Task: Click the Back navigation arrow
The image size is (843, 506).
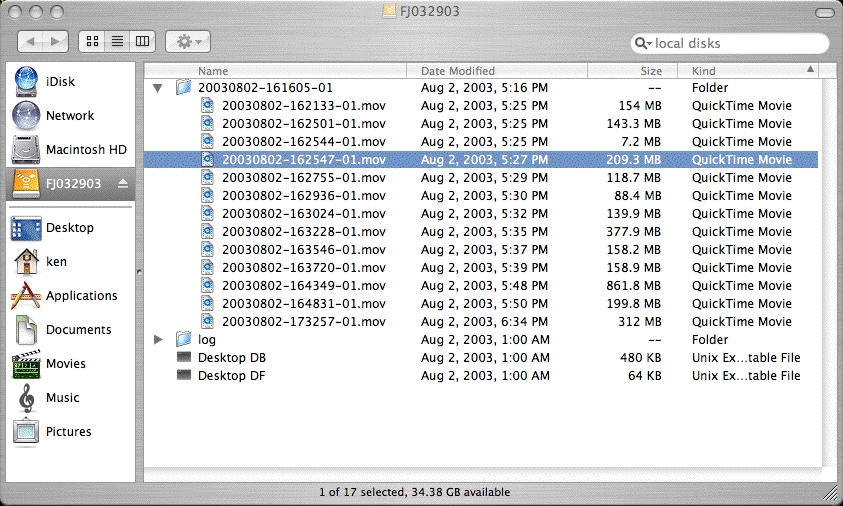Action: [x=31, y=42]
